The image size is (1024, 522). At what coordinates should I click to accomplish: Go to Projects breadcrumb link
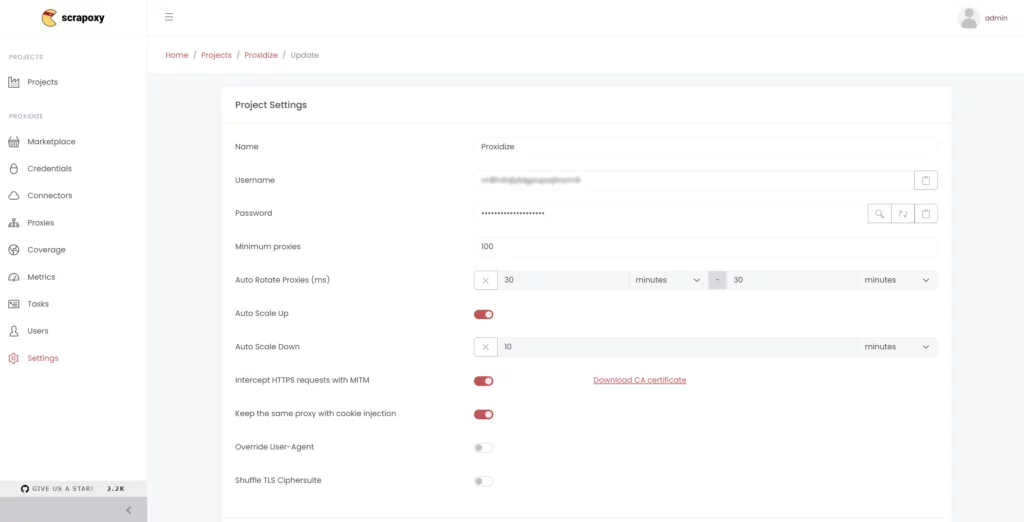pyautogui.click(x=216, y=56)
